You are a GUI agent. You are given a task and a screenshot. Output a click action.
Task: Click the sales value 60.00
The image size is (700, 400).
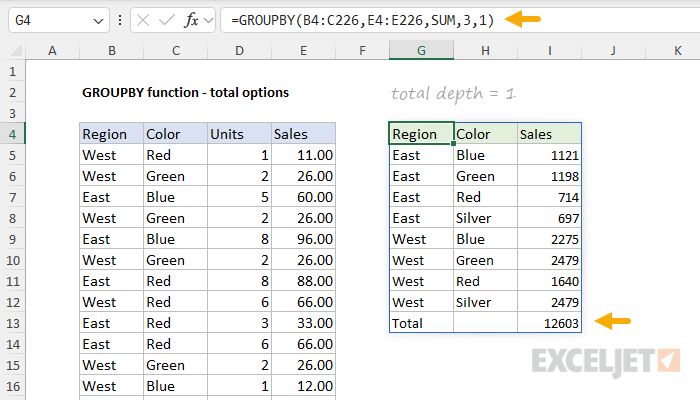tap(304, 197)
